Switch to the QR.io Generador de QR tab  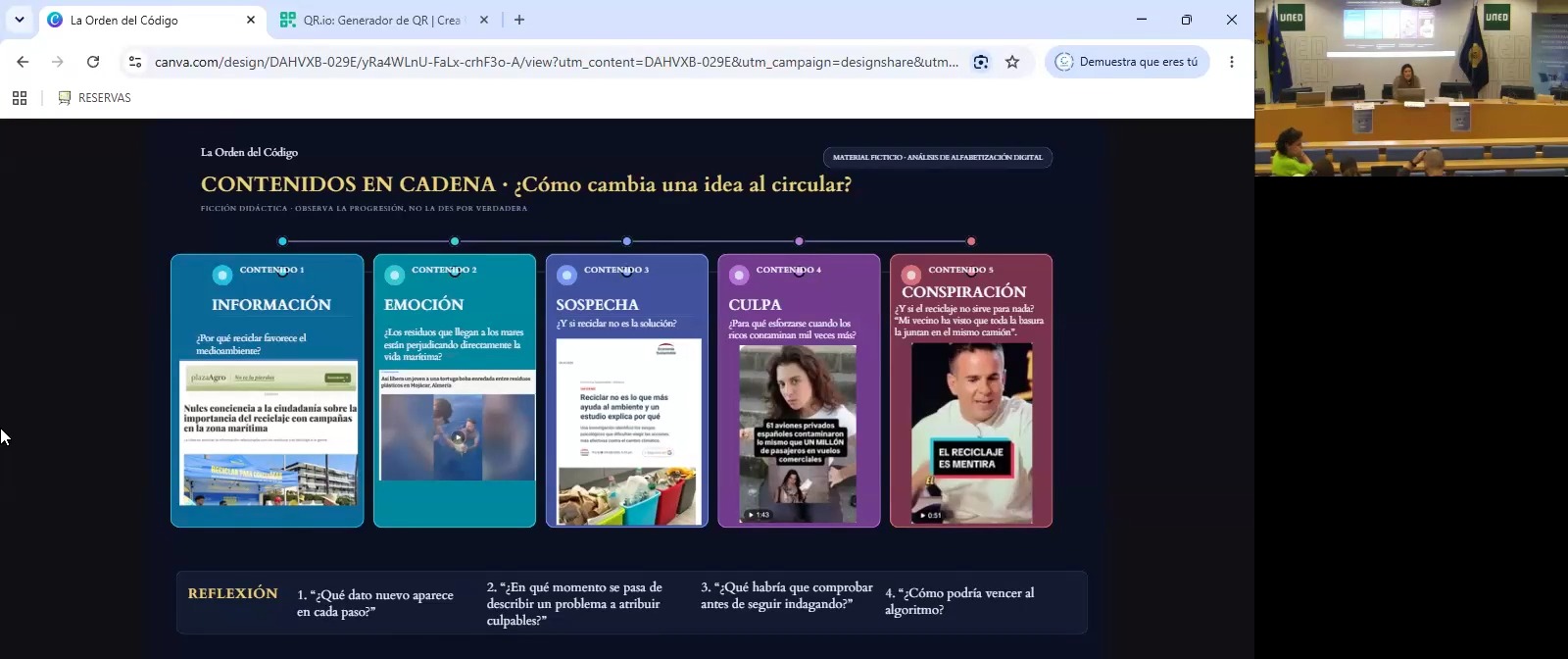(382, 20)
